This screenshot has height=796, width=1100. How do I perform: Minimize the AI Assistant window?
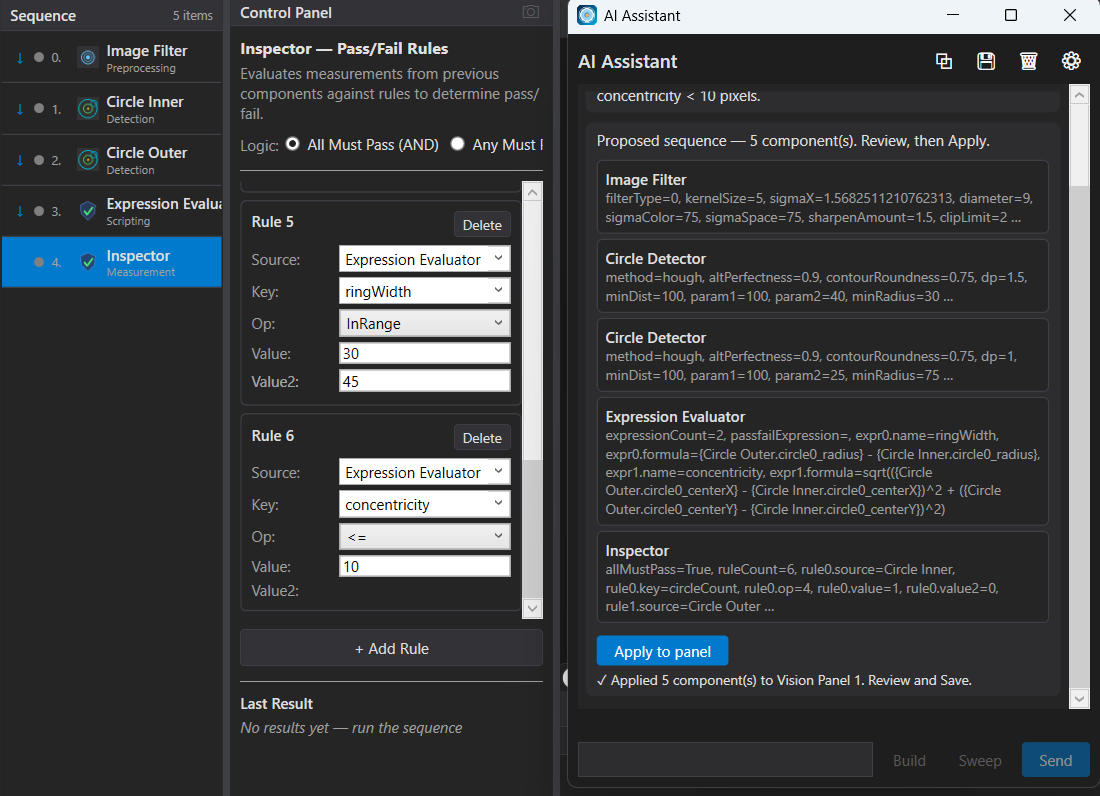click(953, 15)
